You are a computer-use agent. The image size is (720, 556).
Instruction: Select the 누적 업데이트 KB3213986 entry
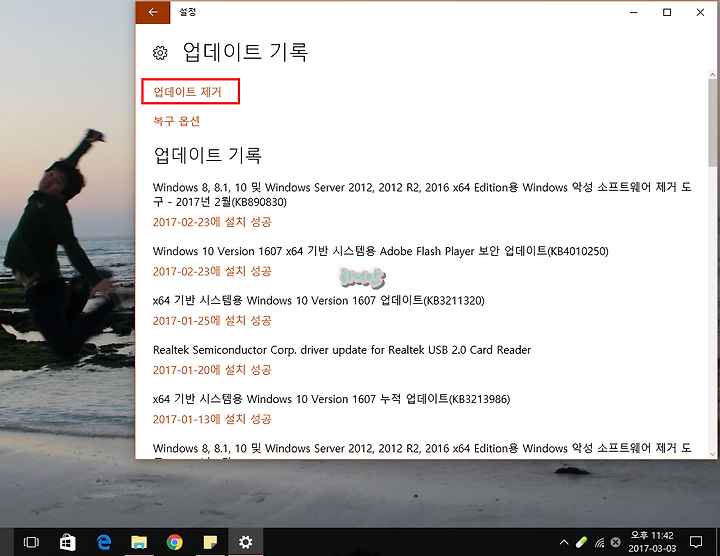332,399
